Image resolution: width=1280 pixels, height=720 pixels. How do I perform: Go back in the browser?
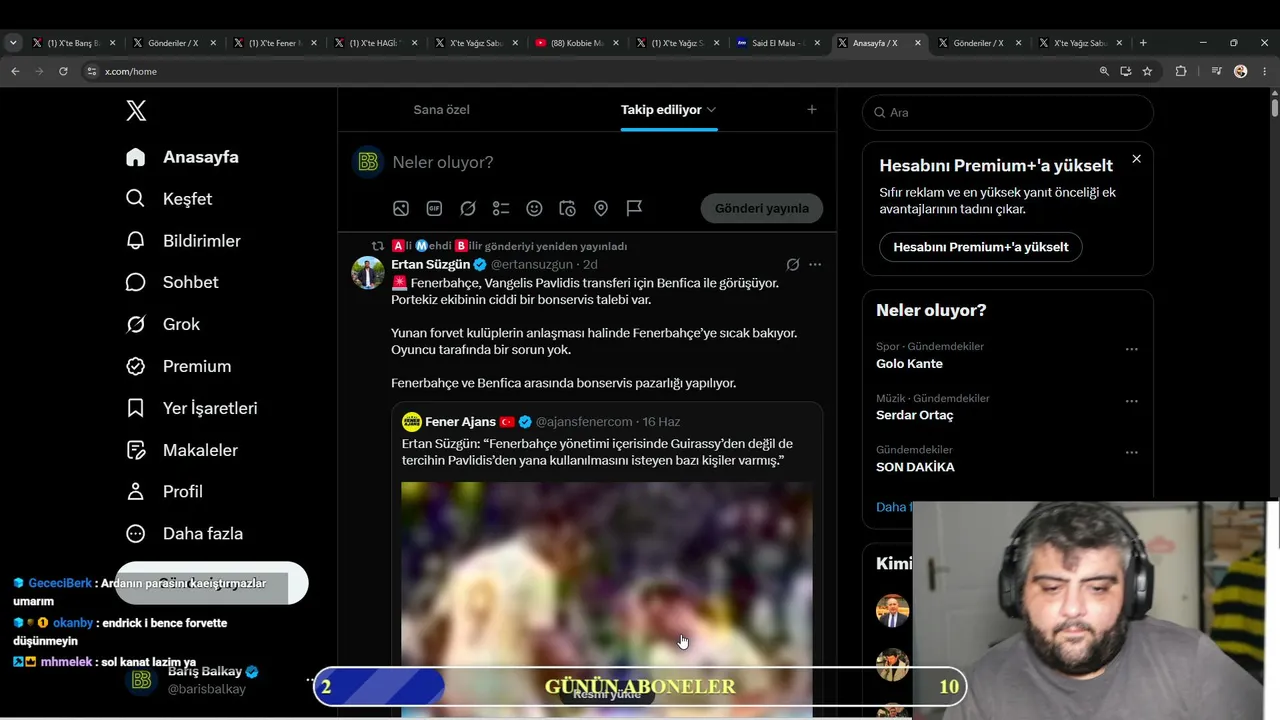click(x=15, y=71)
